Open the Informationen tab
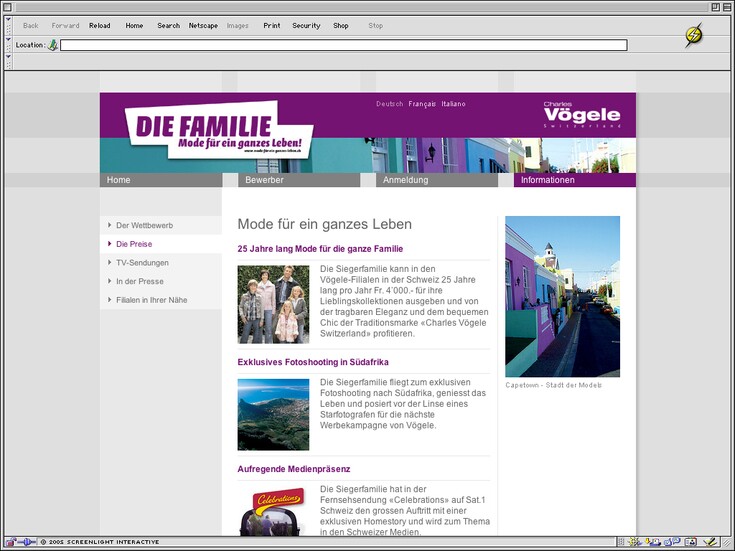This screenshot has width=735, height=551. click(575, 180)
